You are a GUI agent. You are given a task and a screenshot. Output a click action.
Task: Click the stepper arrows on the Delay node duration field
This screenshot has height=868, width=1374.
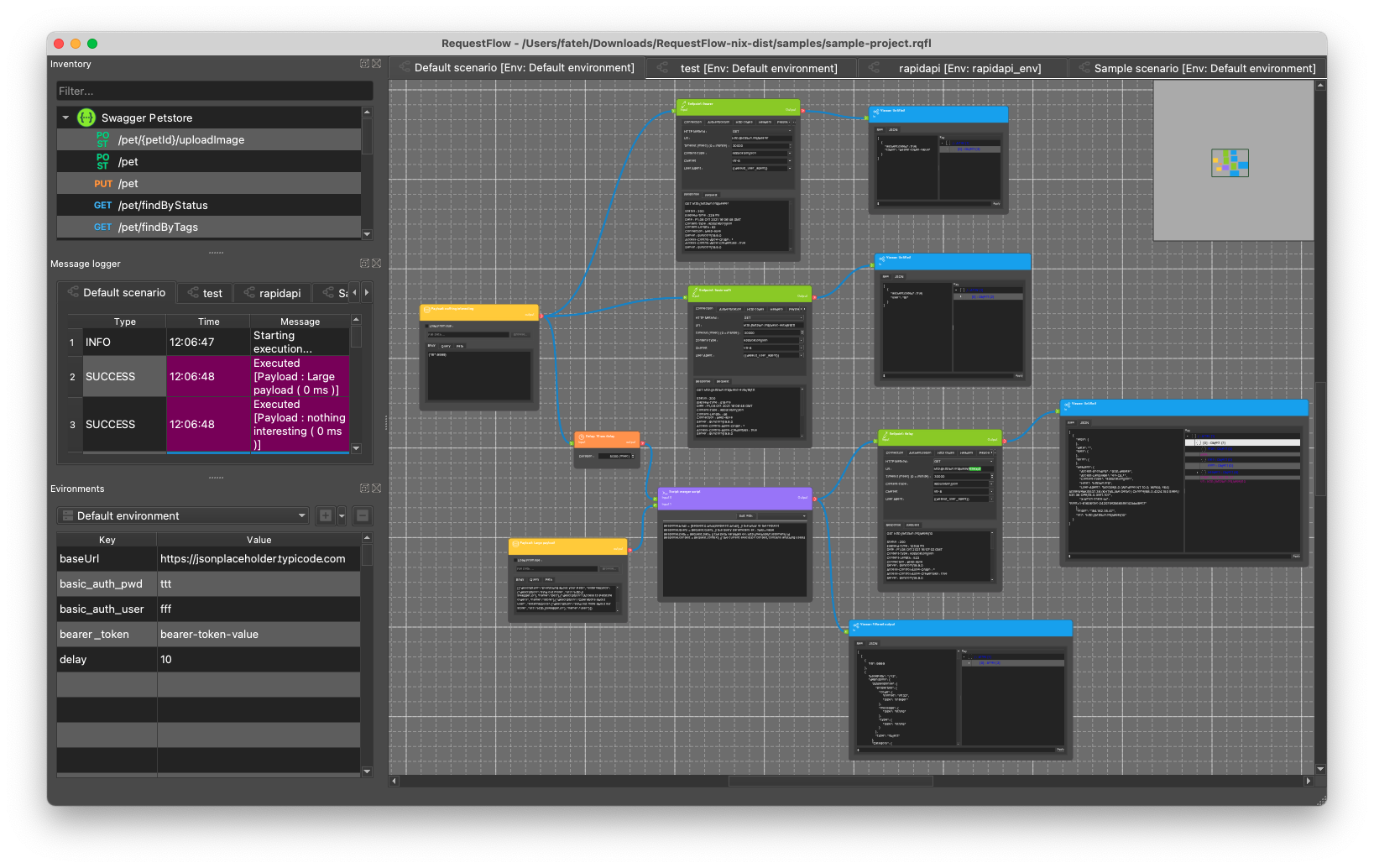[x=633, y=457]
